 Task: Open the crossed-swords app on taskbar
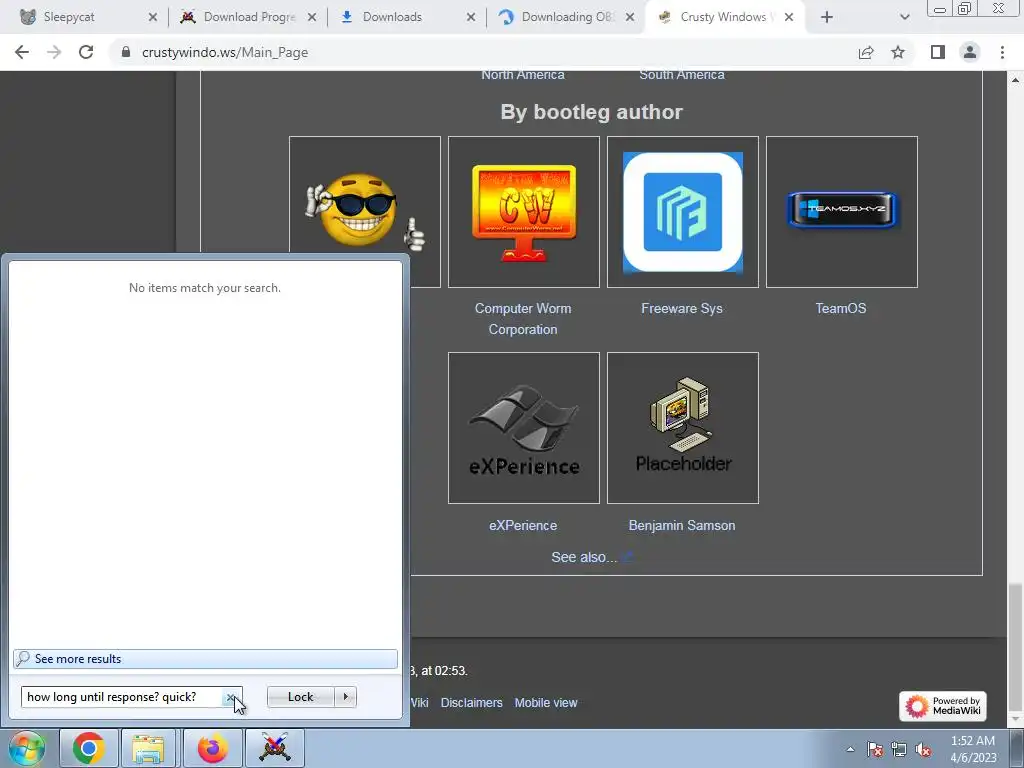[275, 749]
